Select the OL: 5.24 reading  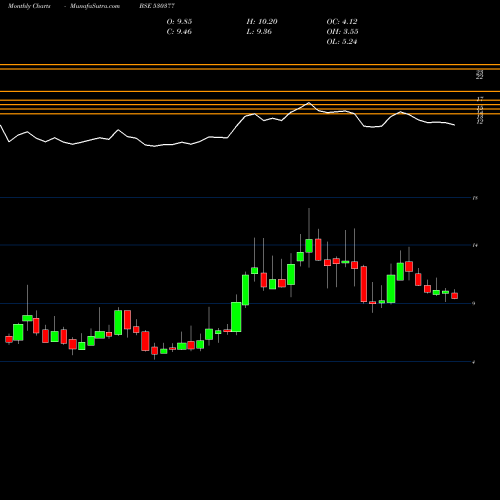click(342, 42)
